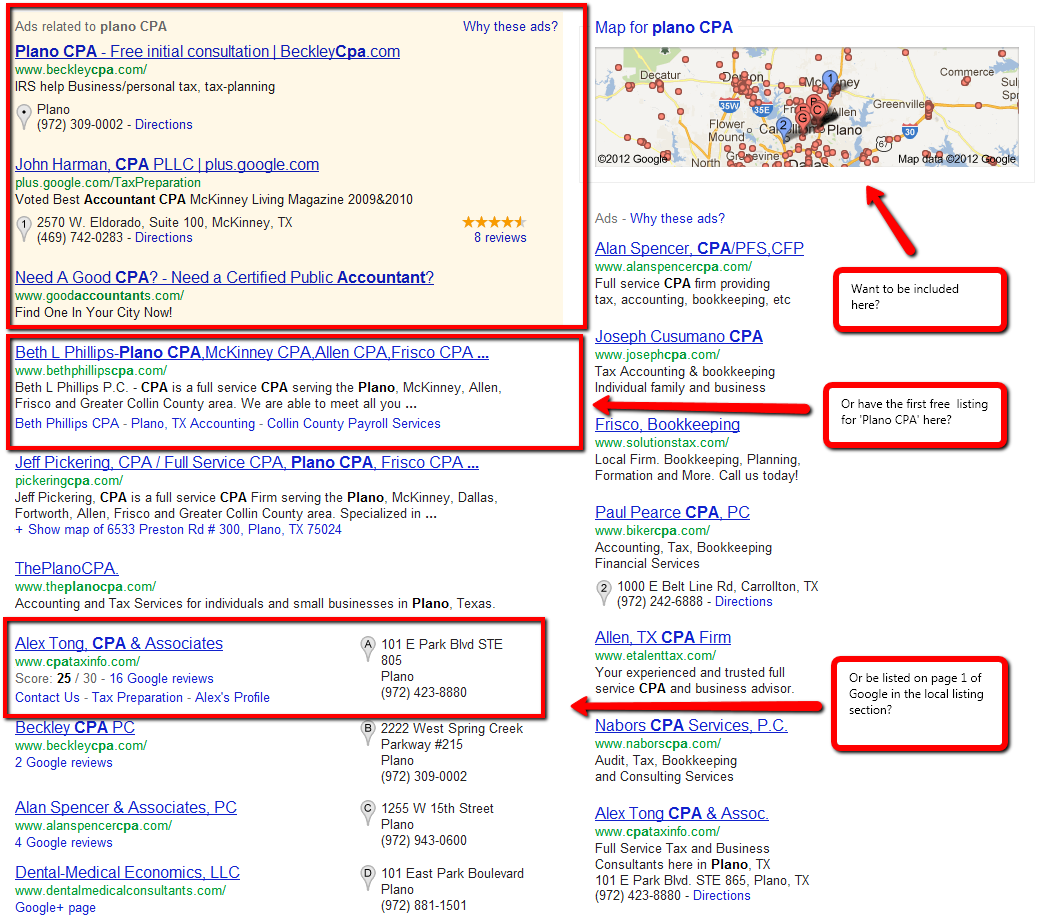Click the www.bikercpa.com green URL
The height and width of the screenshot is (922, 1042).
click(653, 530)
